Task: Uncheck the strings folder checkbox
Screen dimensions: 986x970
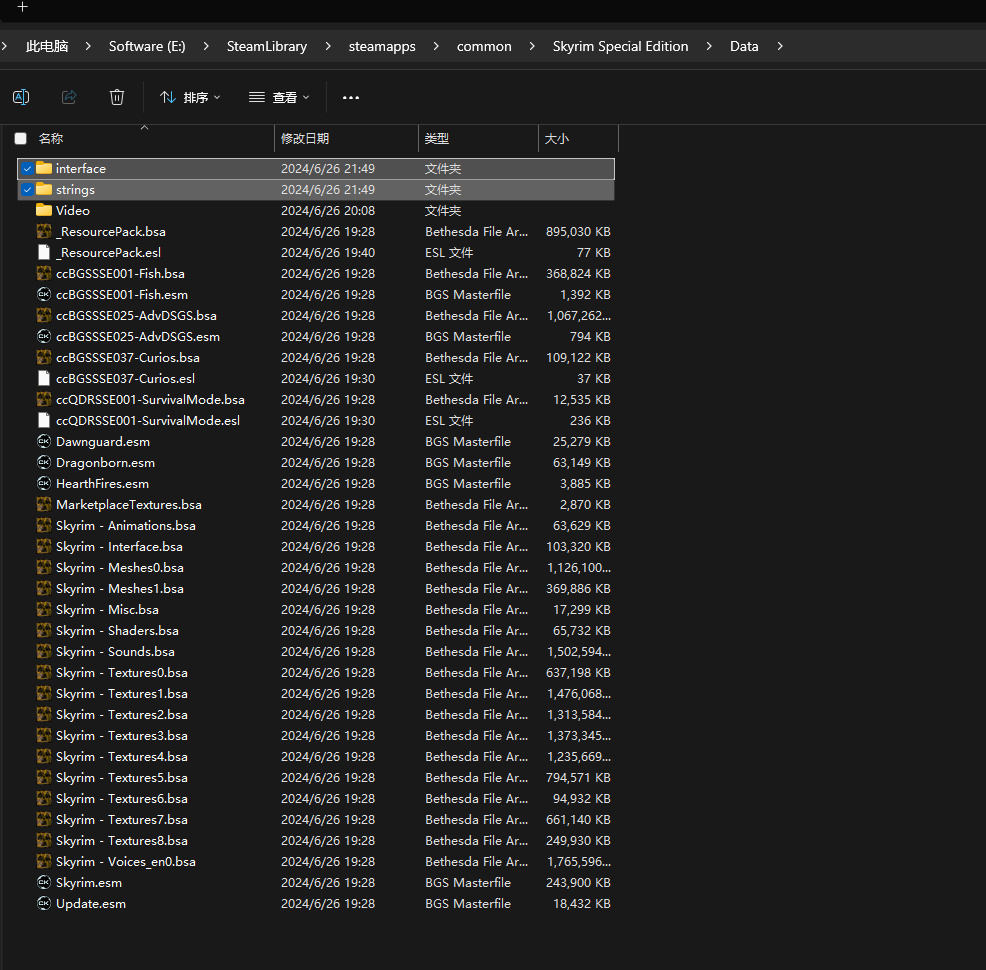Action: pos(27,190)
